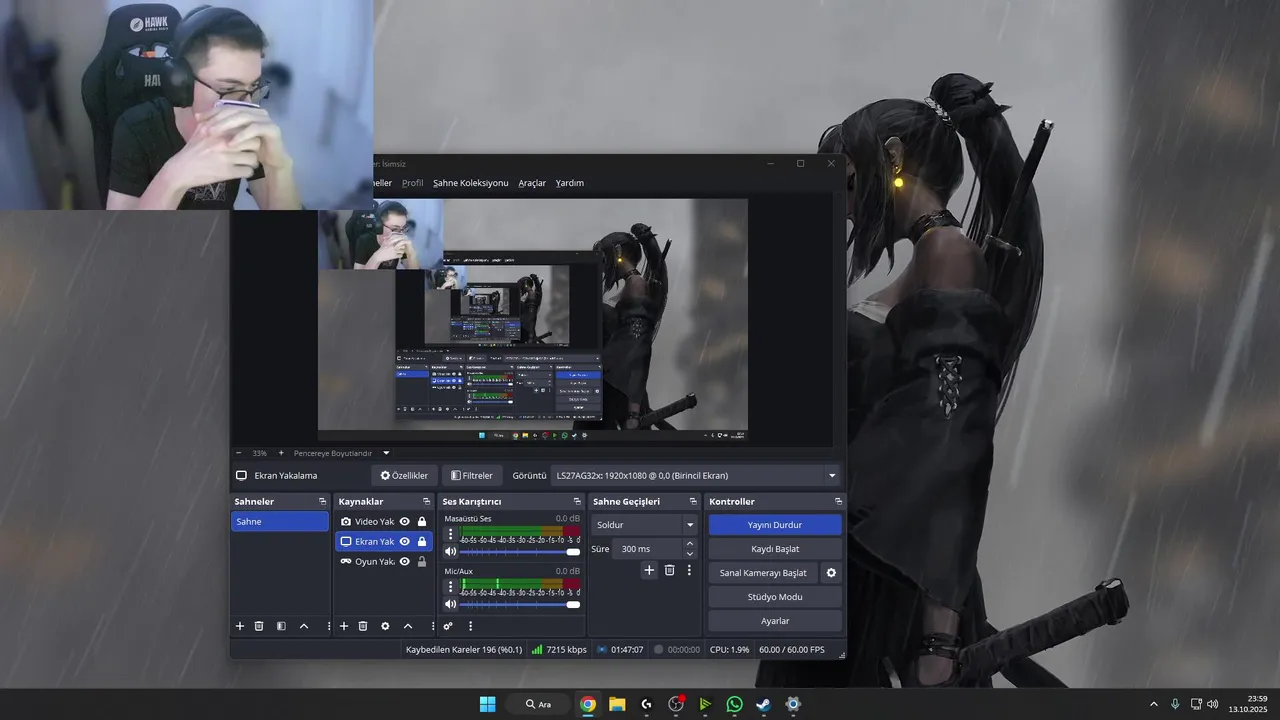
Task: Toggle Stüdyo Modu button
Action: (775, 597)
